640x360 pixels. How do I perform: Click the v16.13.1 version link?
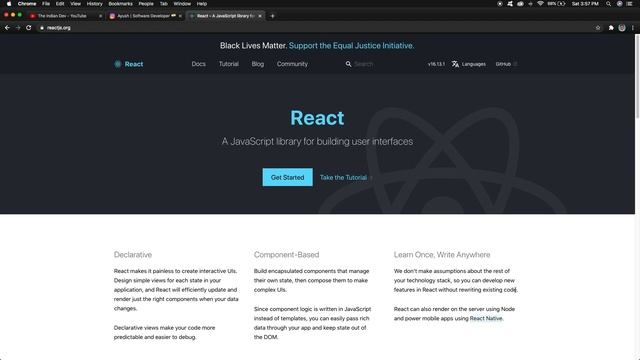[436, 64]
